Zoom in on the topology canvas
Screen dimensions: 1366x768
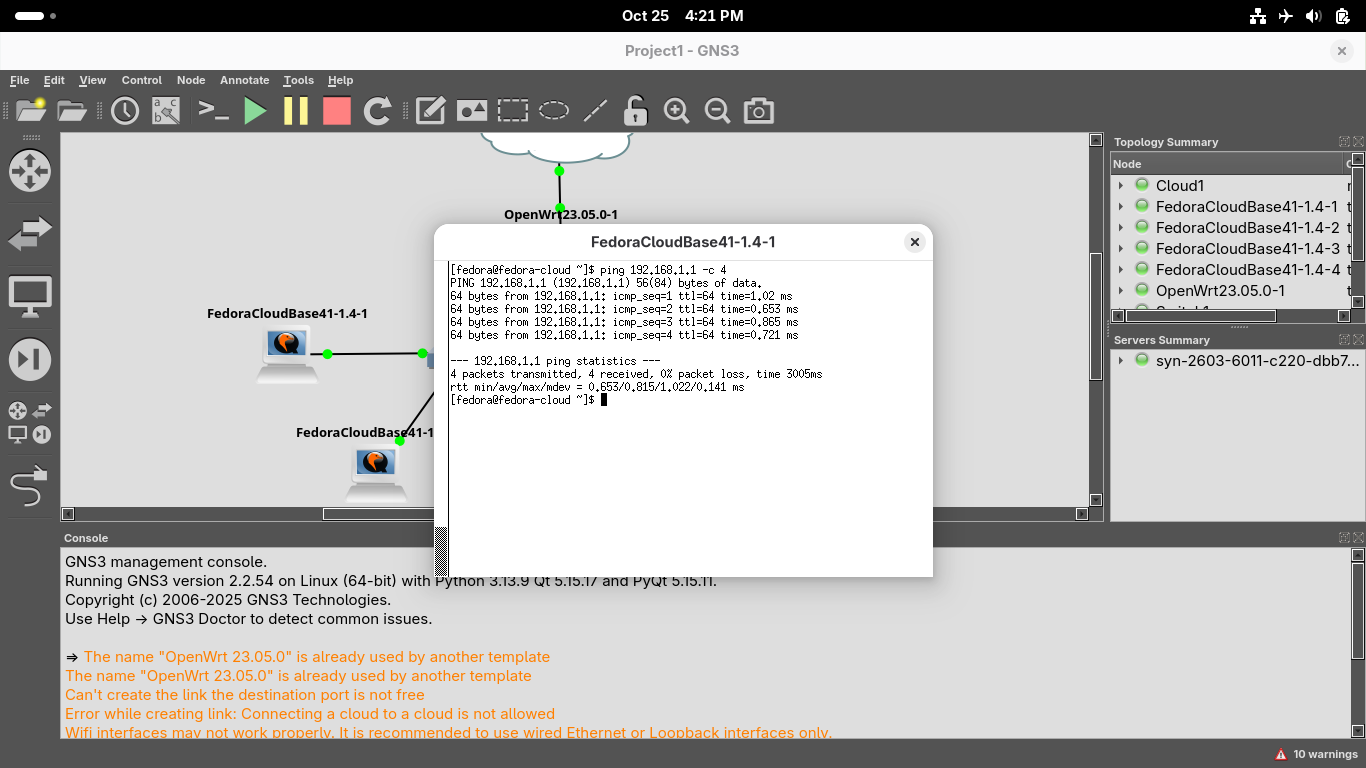[677, 111]
